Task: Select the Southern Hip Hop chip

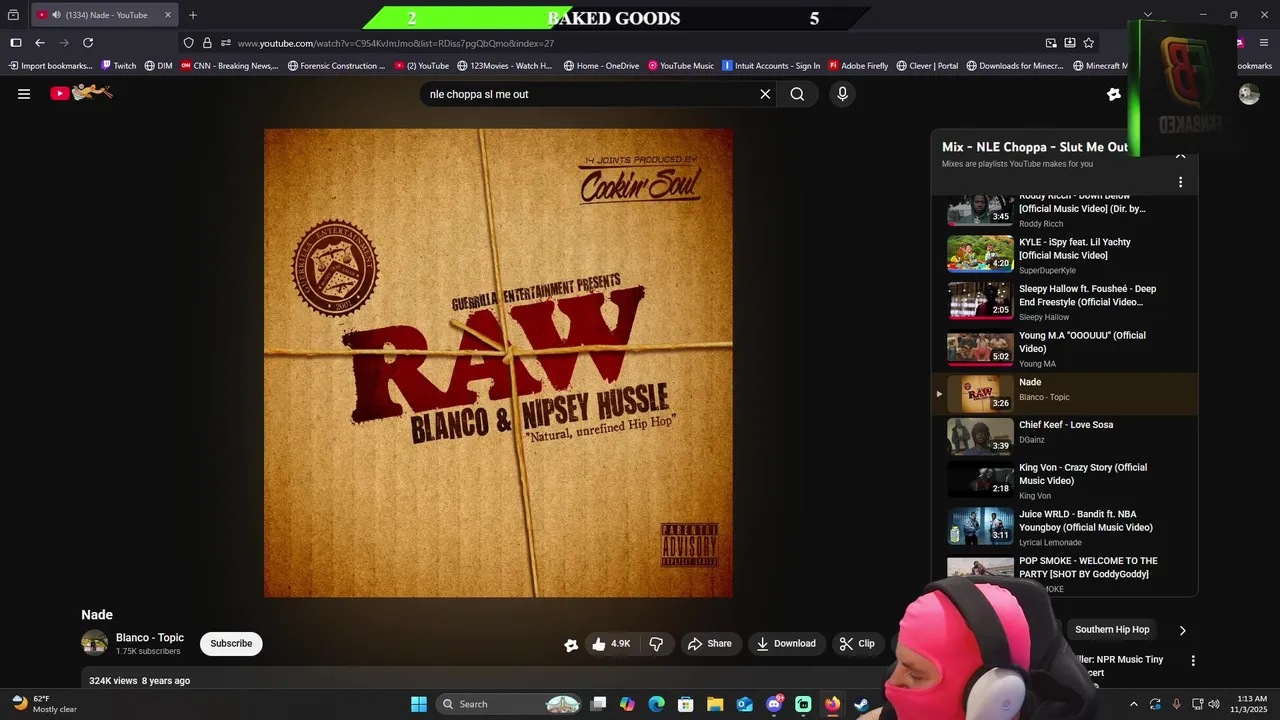Action: click(x=1112, y=630)
